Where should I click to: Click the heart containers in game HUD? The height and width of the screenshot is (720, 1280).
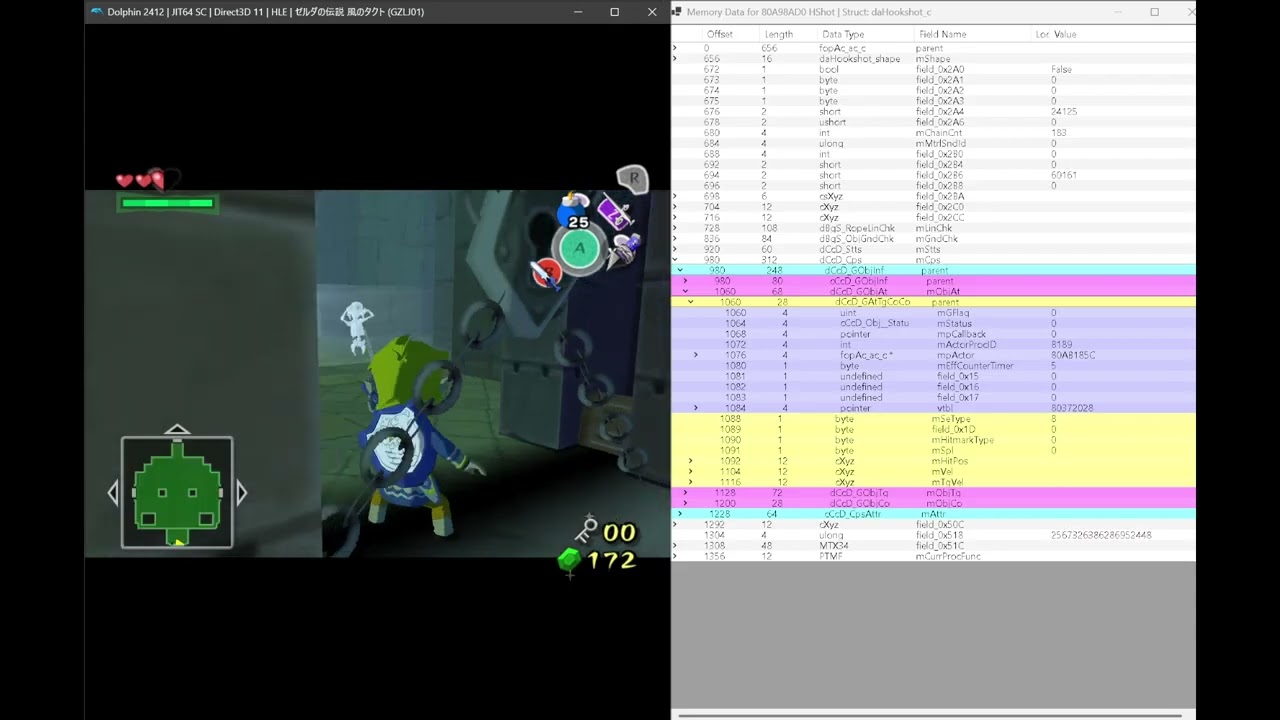147,180
